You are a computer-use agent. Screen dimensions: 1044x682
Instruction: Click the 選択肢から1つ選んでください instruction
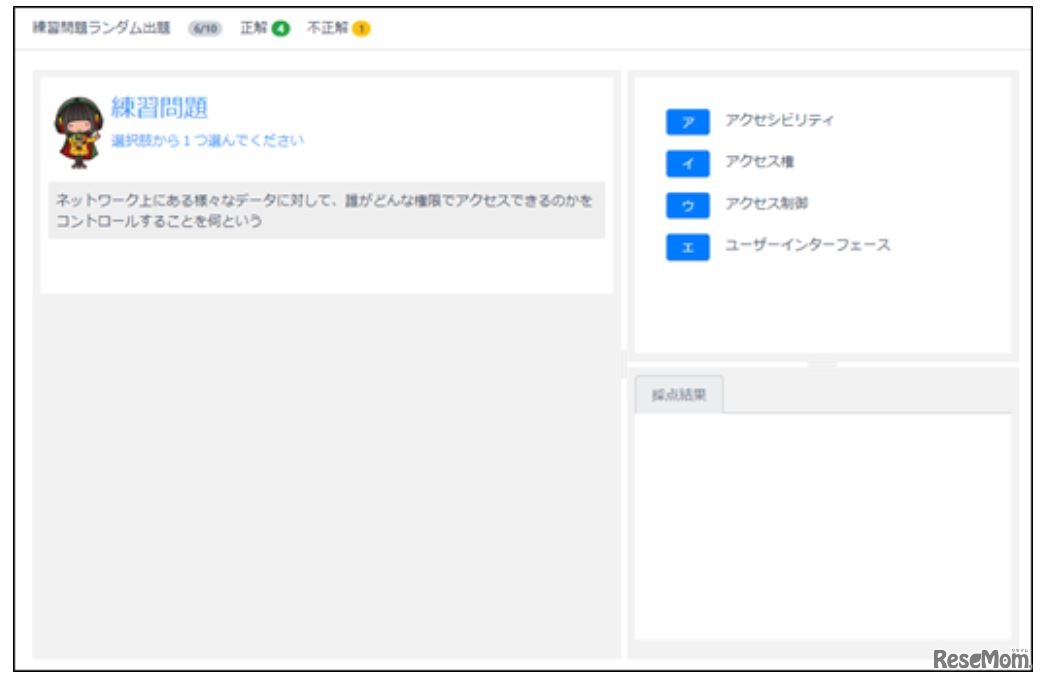click(207, 140)
